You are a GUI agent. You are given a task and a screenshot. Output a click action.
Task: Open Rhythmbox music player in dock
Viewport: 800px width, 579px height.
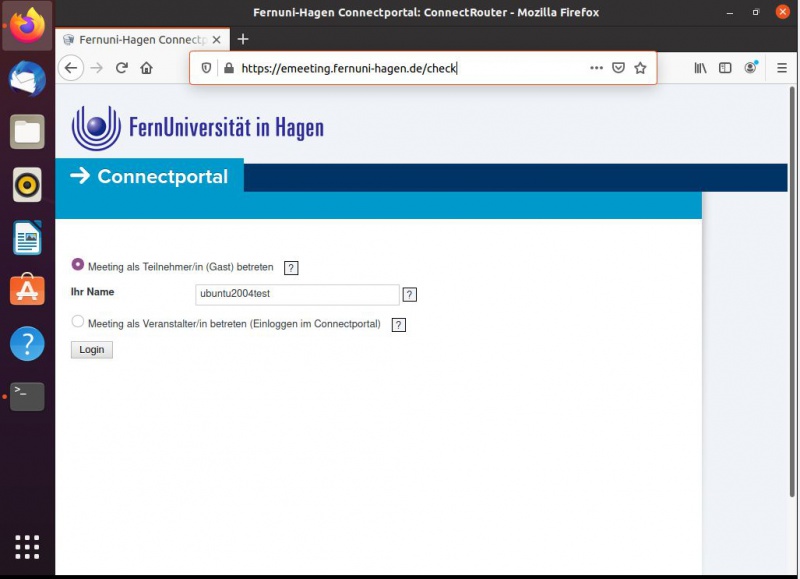[27, 185]
